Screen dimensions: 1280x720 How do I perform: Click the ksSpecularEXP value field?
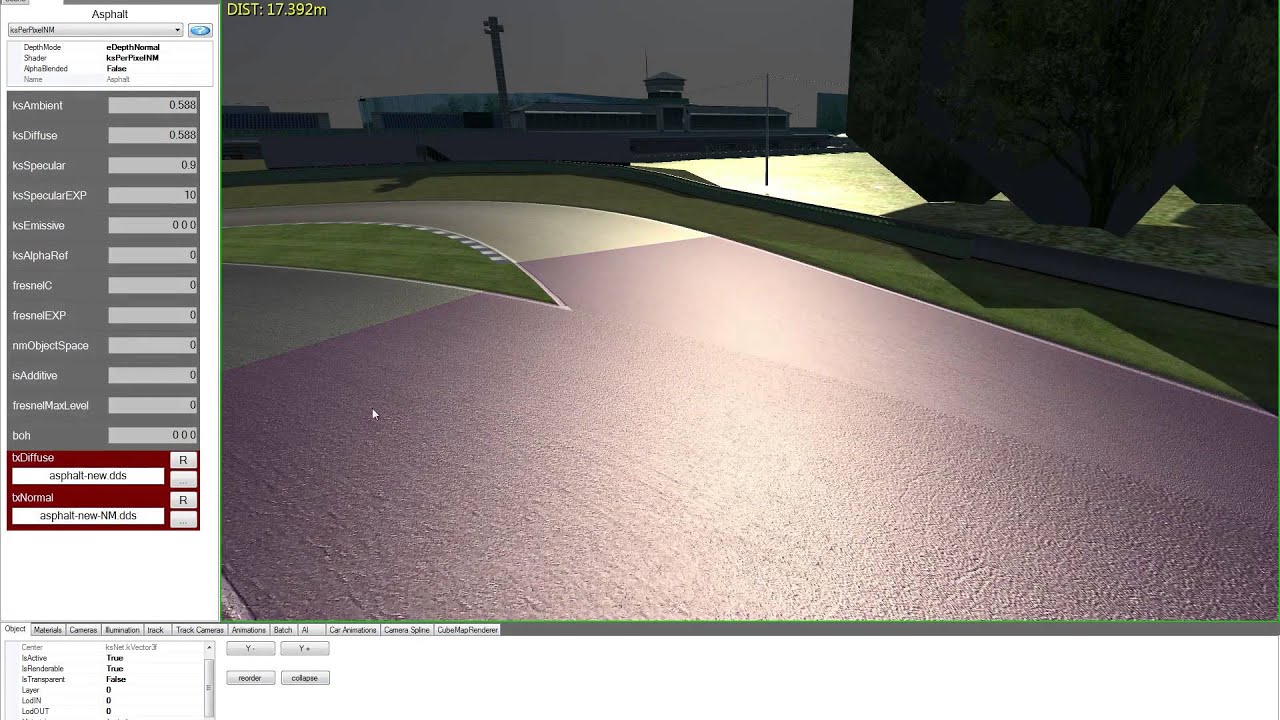(153, 195)
